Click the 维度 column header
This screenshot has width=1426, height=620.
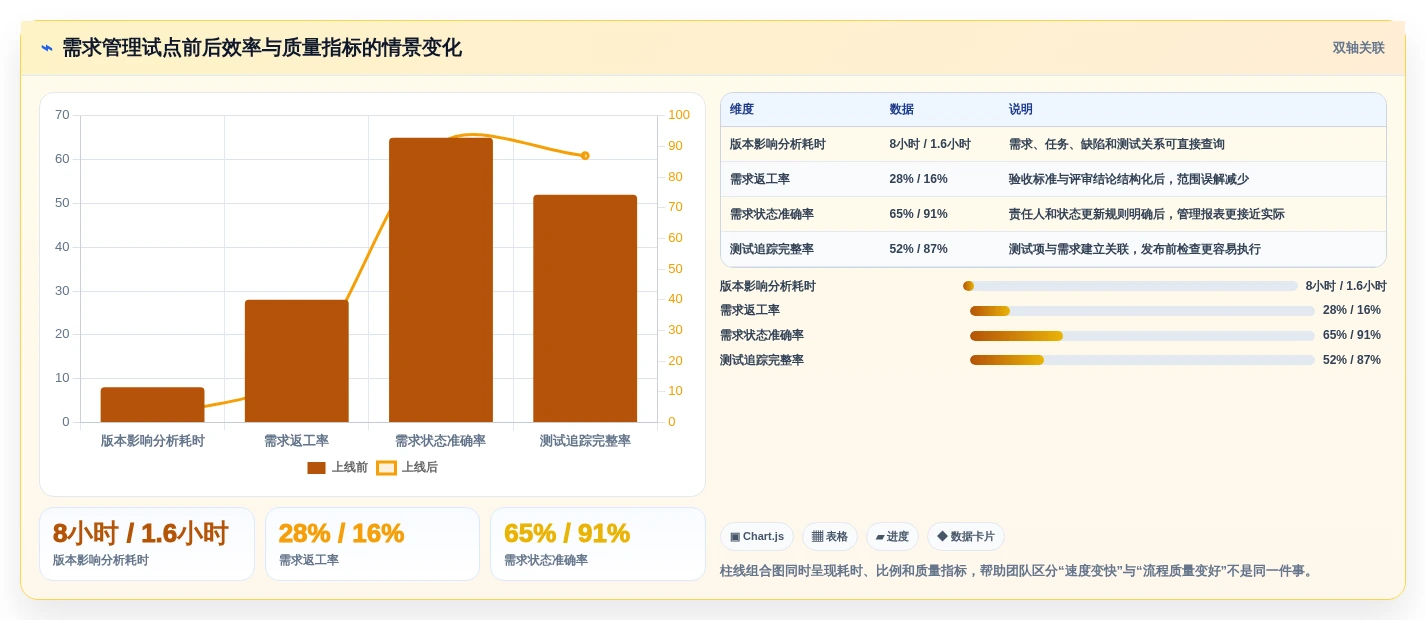742,110
